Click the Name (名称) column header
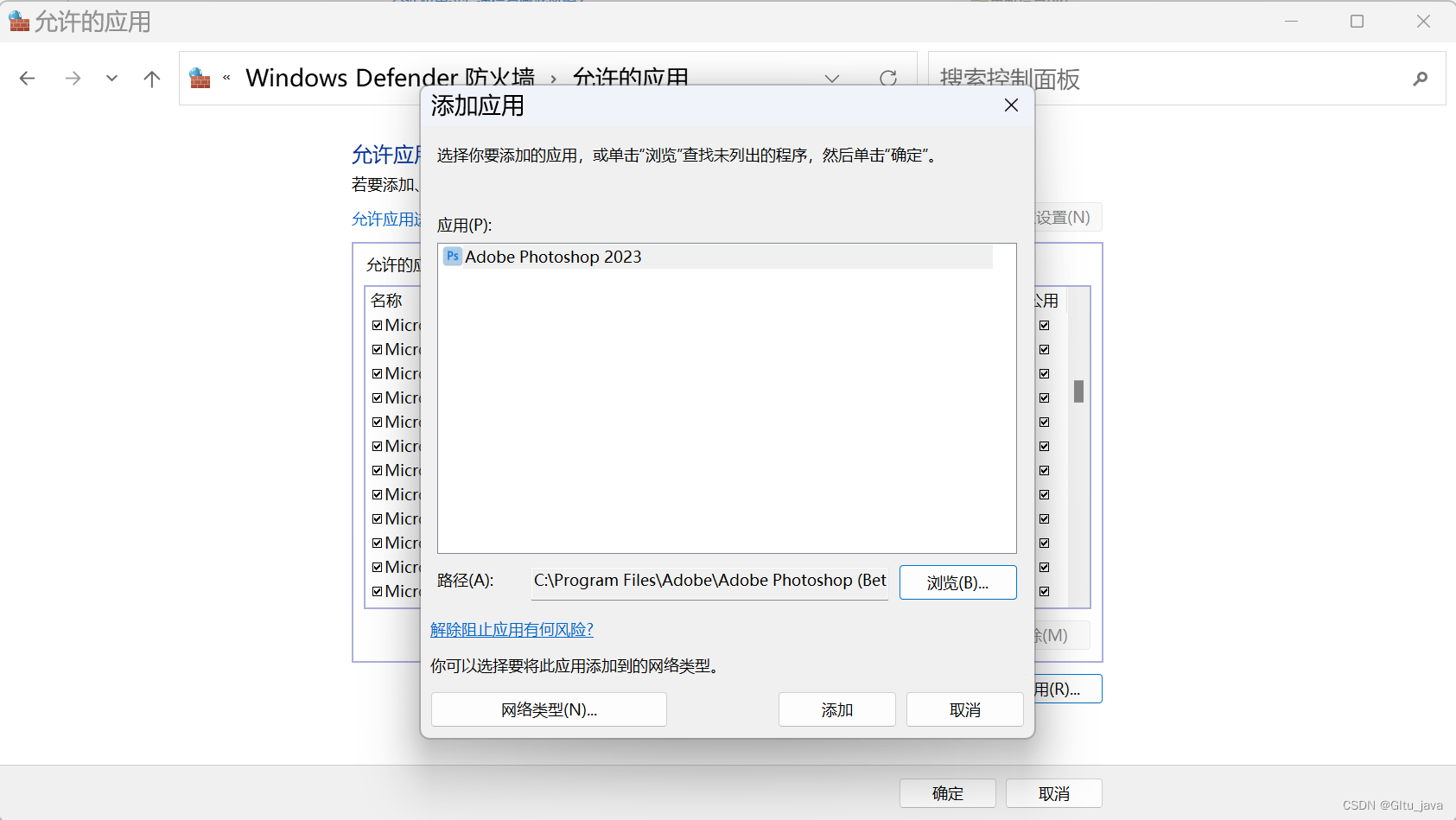 [386, 301]
